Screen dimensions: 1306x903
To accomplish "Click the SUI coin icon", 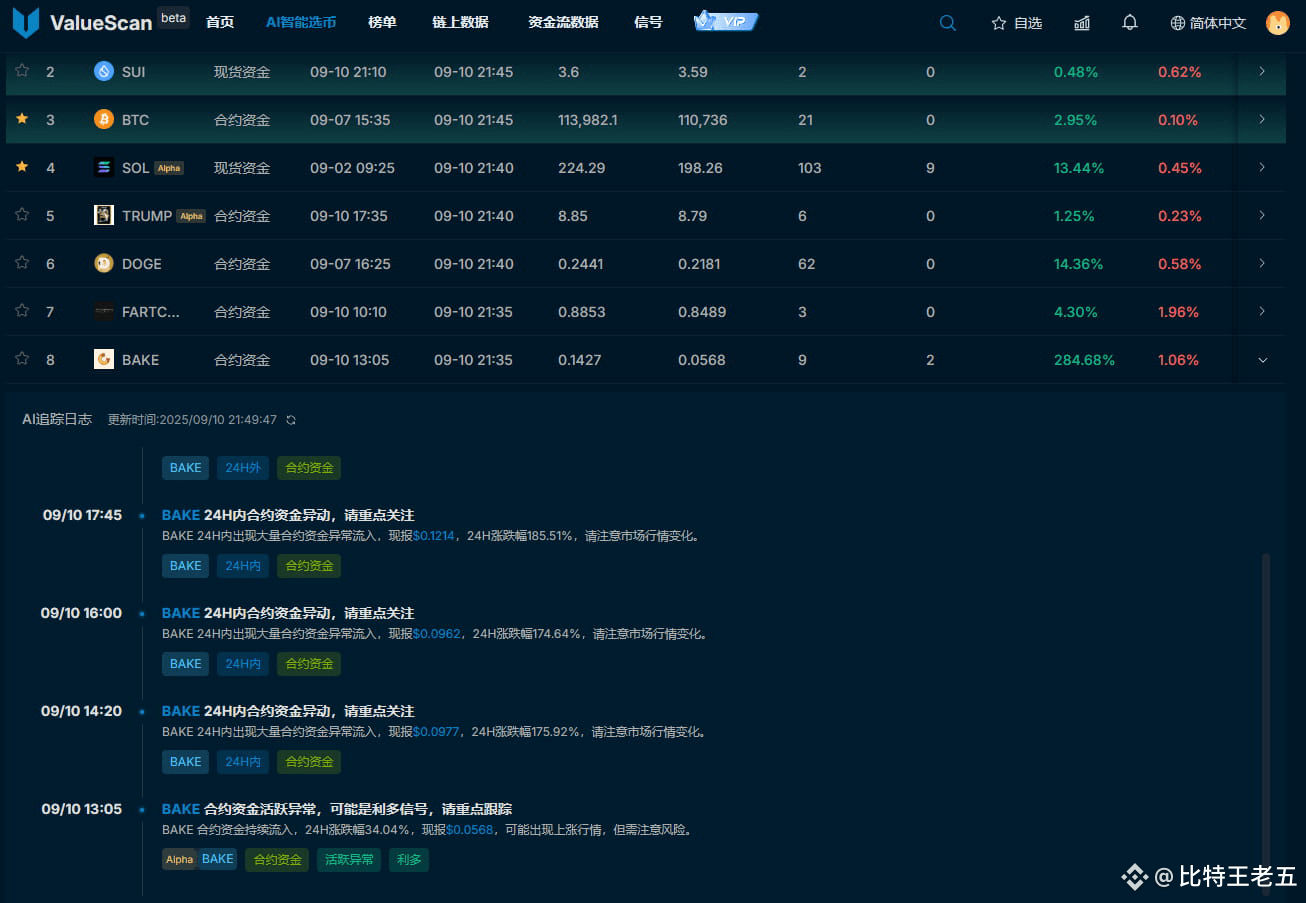I will 104,71.
